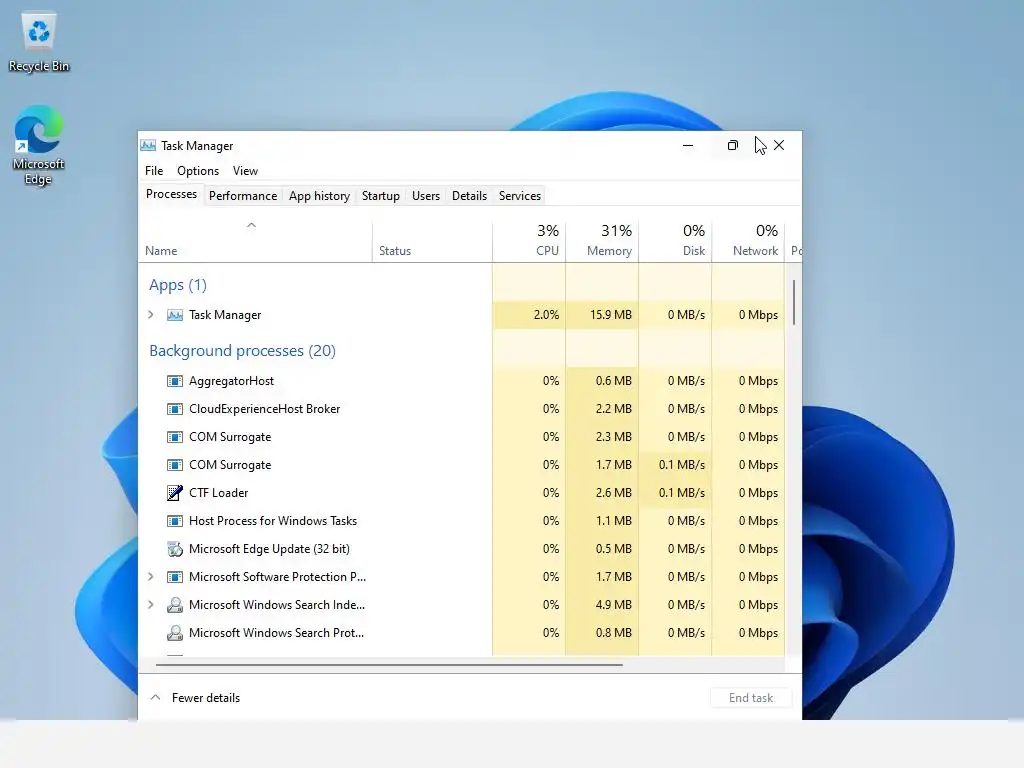Image resolution: width=1024 pixels, height=768 pixels.
Task: Click the horizontal scrollbar thumb
Action: pyautogui.click(x=389, y=665)
